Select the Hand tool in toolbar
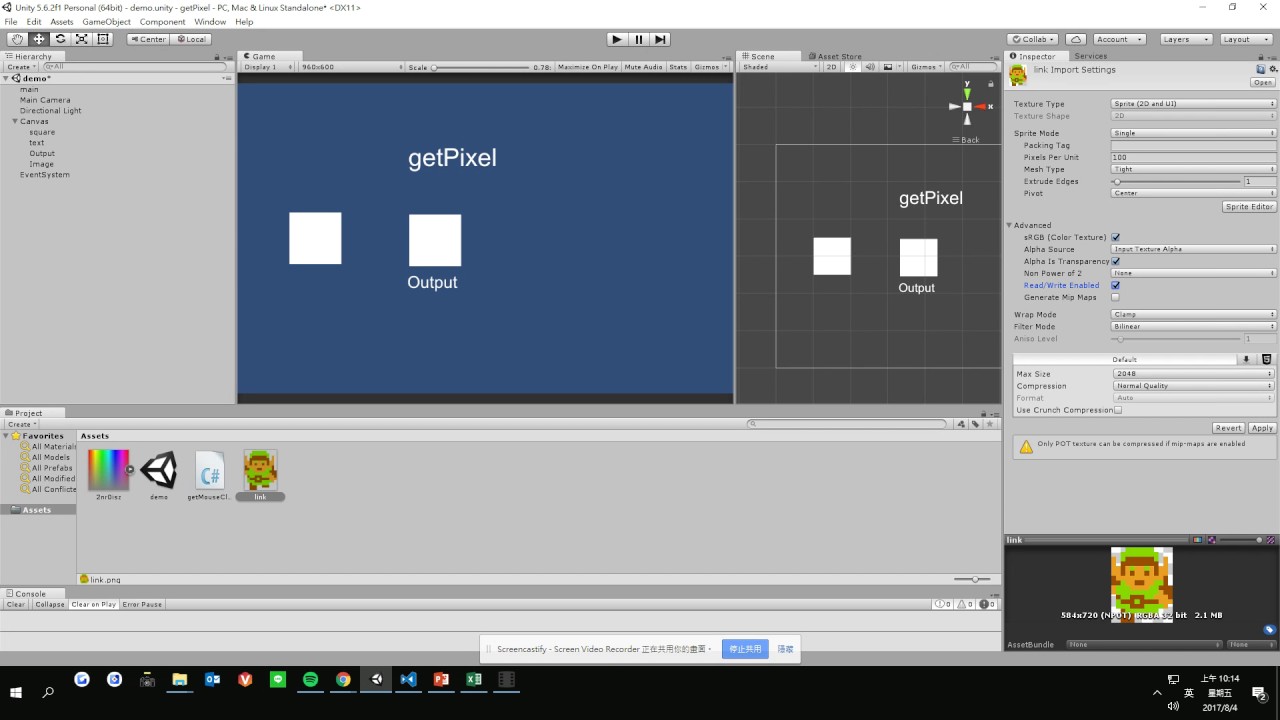 pyautogui.click(x=17, y=39)
